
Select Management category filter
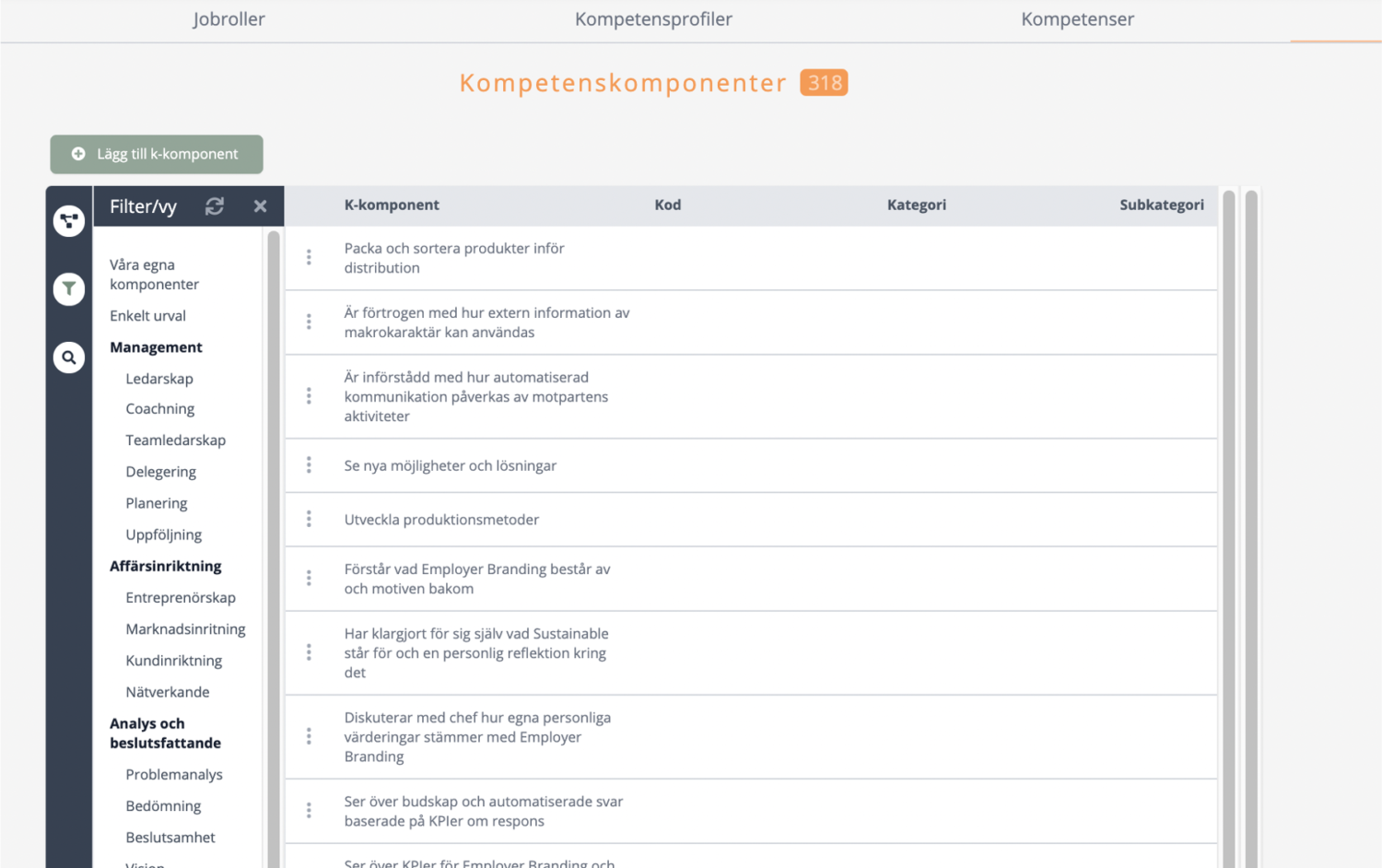(x=156, y=347)
